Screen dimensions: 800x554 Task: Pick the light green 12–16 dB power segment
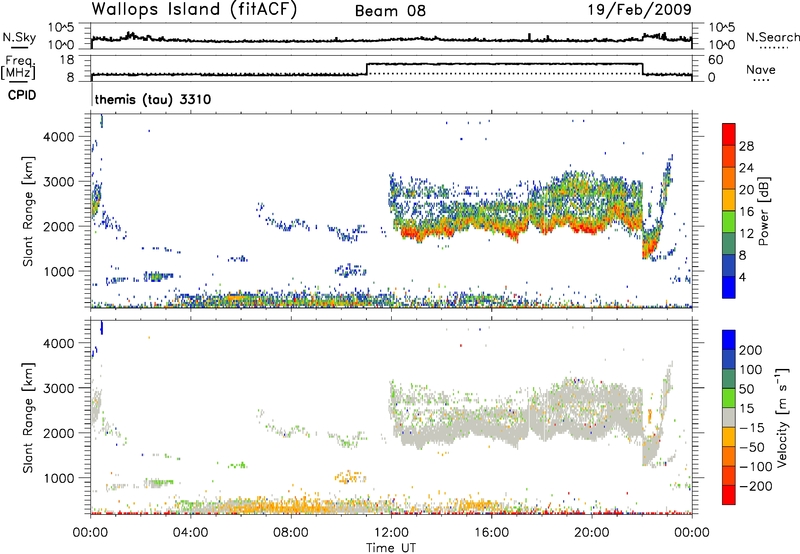[729, 222]
